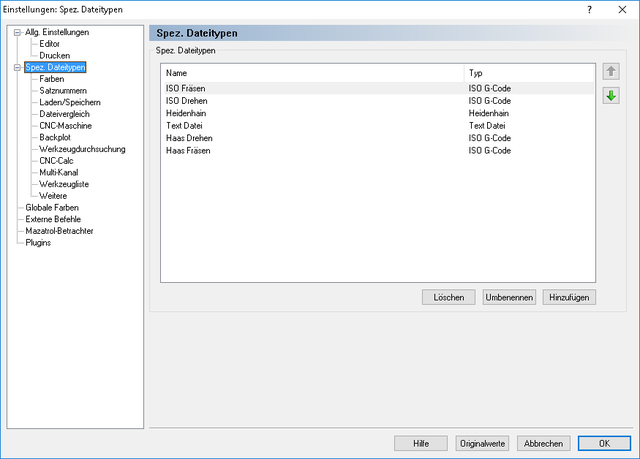Sort list by the Name column header
Image resolution: width=640 pixels, height=459 pixels.
point(312,73)
